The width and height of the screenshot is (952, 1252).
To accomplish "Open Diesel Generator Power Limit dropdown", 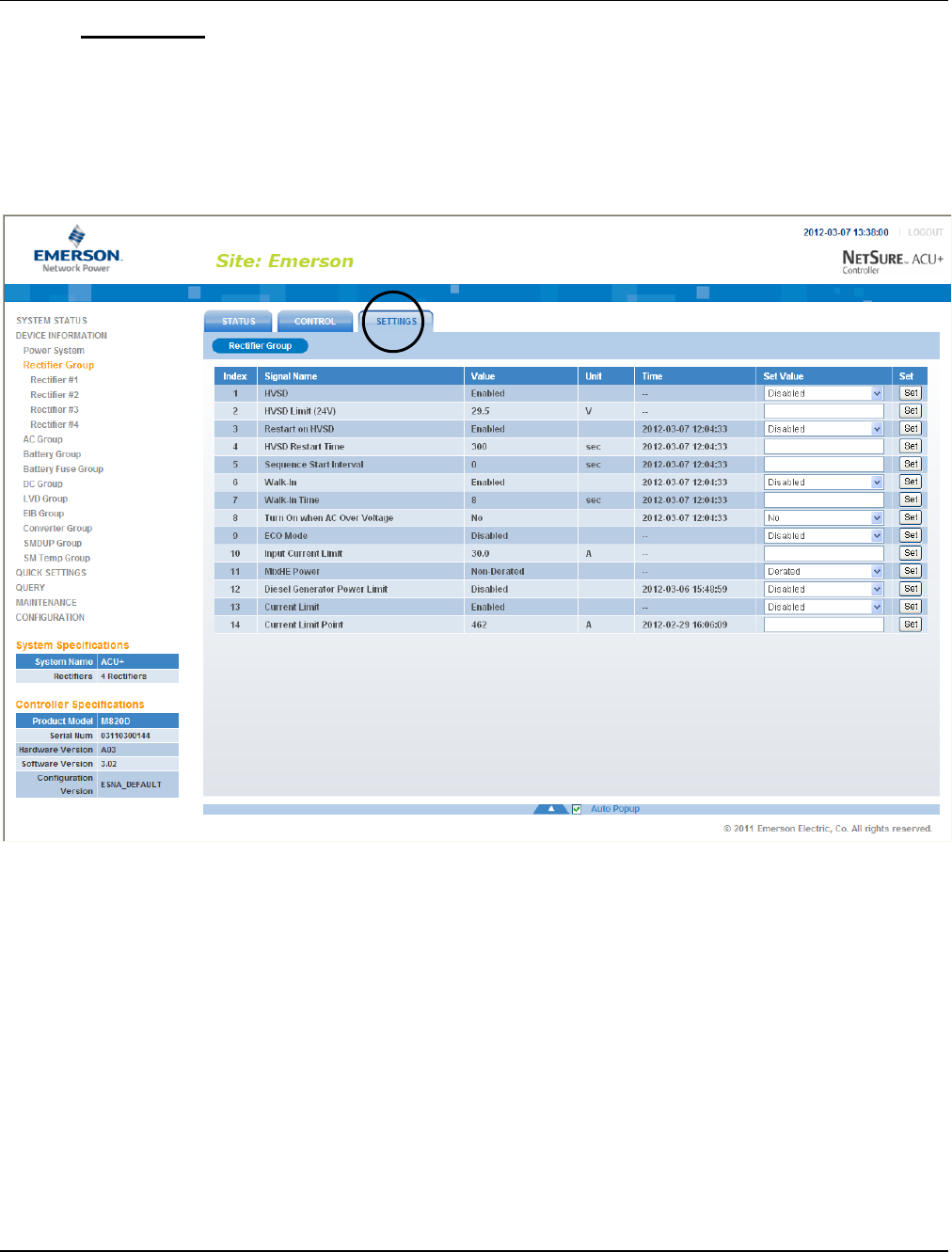I will (824, 590).
